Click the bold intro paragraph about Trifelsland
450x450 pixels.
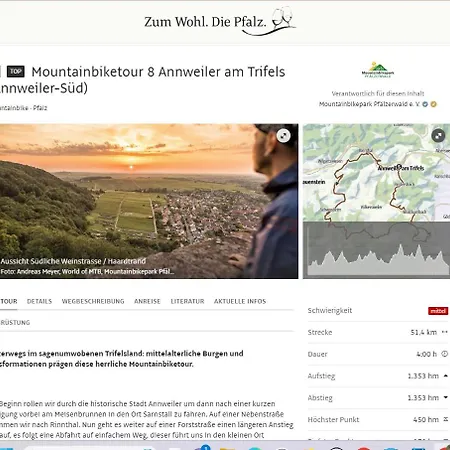(122, 359)
